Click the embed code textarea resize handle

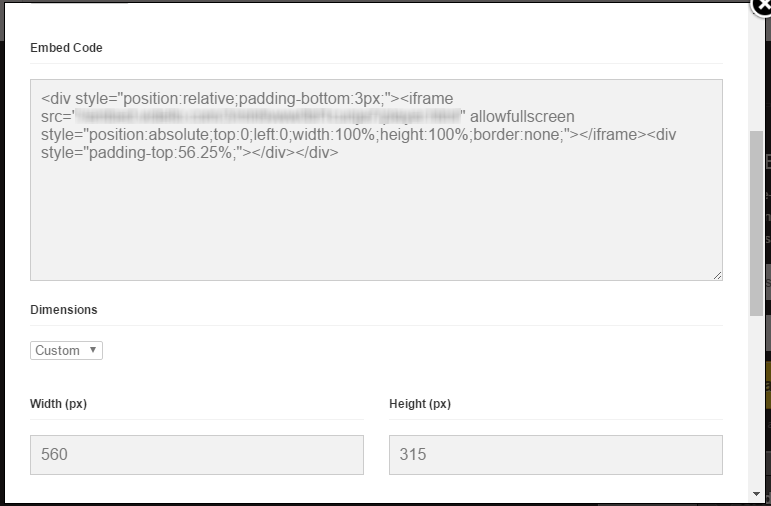coord(717,275)
